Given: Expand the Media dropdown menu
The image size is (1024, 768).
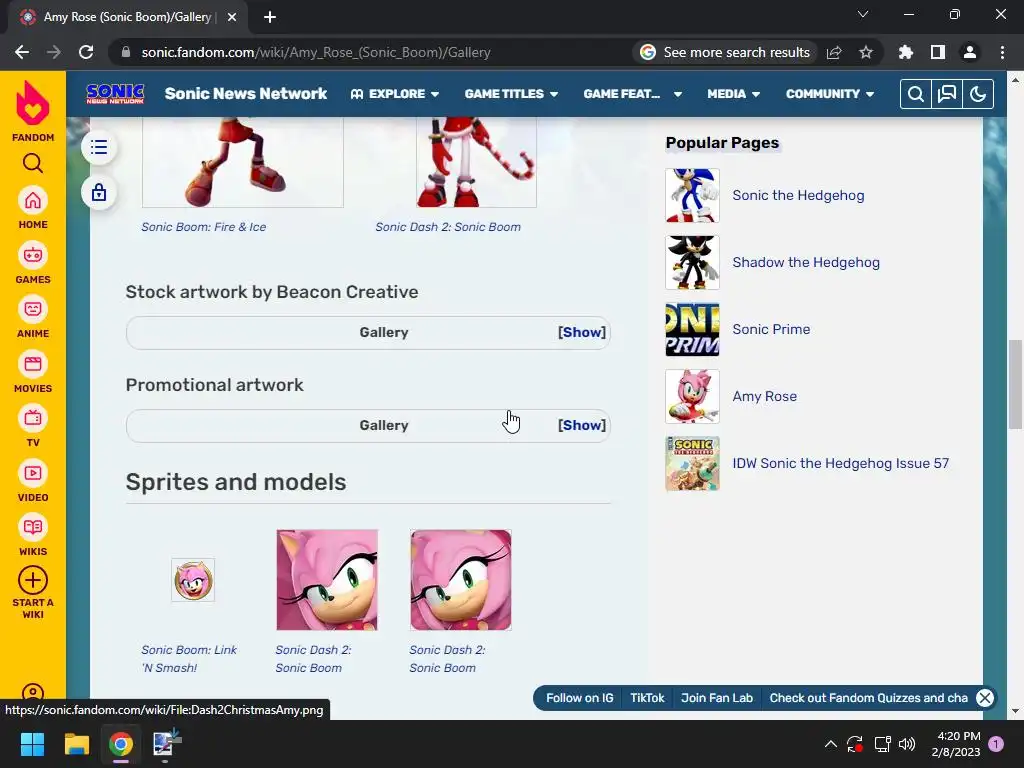Looking at the screenshot, I should click(x=733, y=94).
